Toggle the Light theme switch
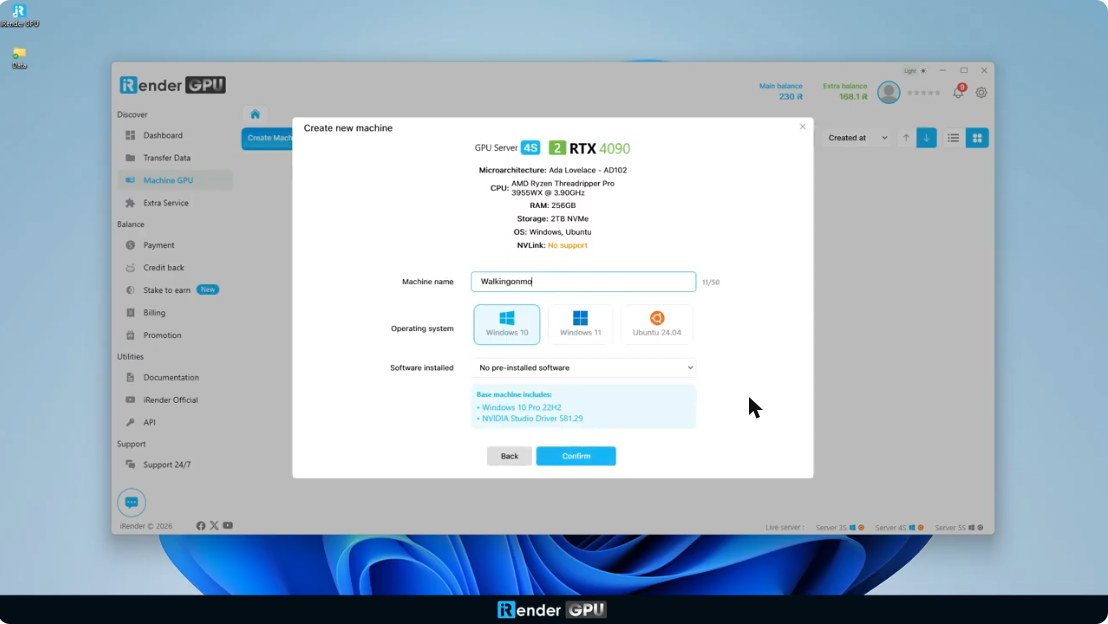Image resolution: width=1108 pixels, height=624 pixels. [x=915, y=71]
